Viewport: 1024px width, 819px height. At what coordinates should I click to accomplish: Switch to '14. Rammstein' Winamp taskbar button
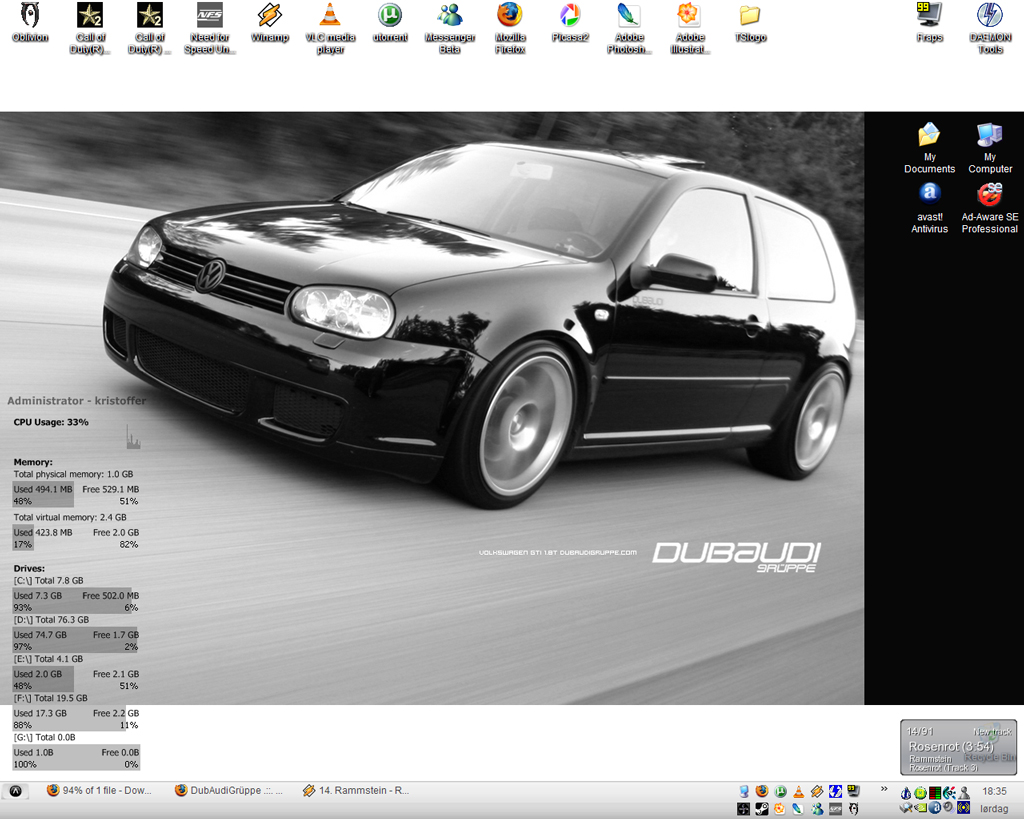[x=356, y=790]
